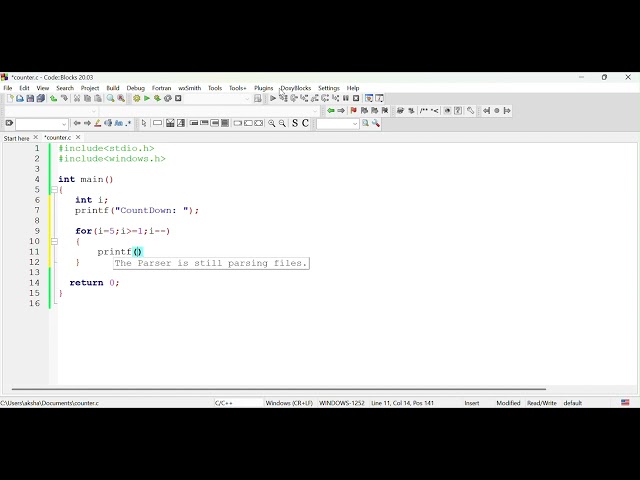Click the US flag language icon in status bar
The height and width of the screenshot is (480, 640).
tap(625, 402)
